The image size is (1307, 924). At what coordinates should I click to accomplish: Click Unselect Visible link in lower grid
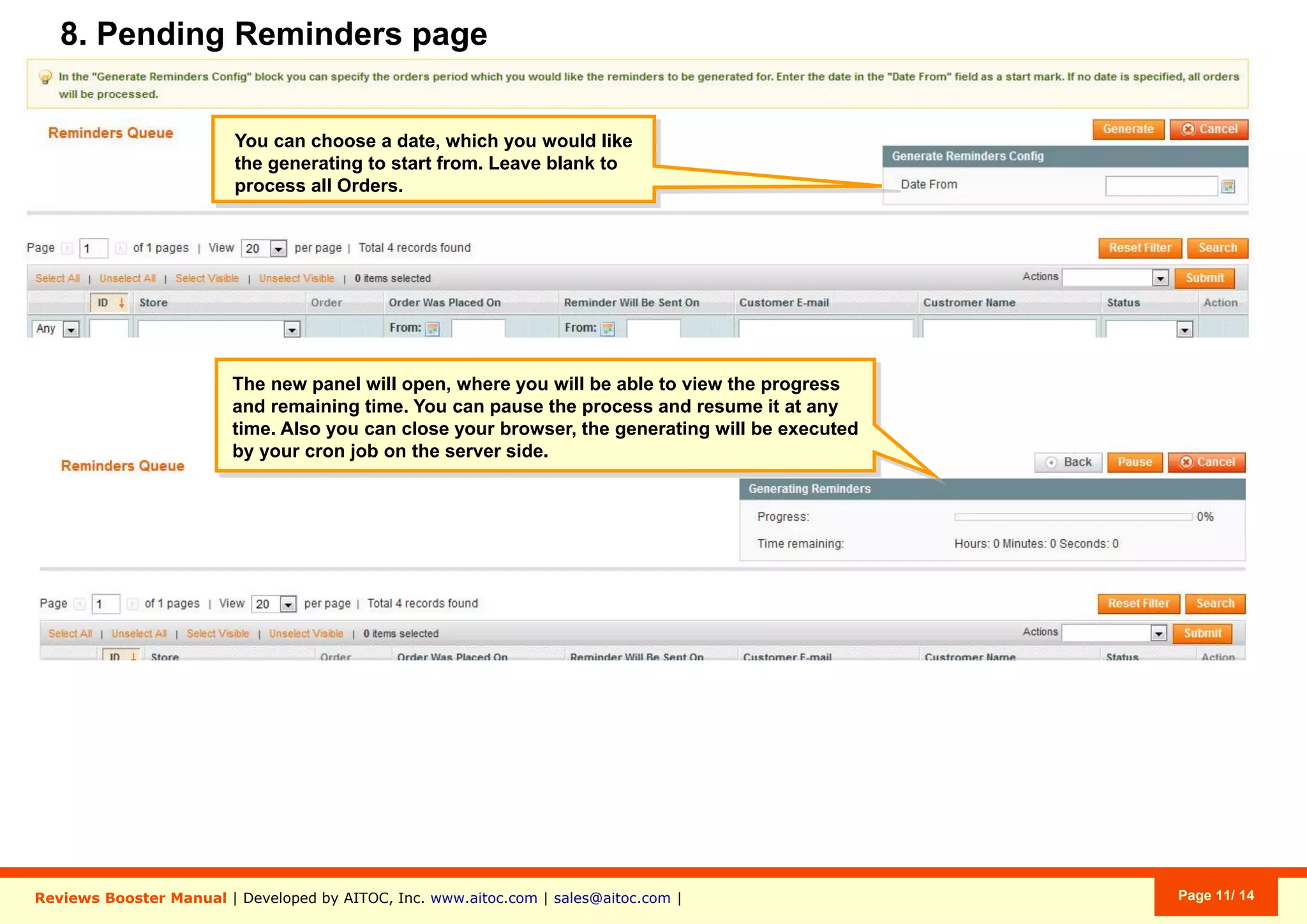pos(306,634)
